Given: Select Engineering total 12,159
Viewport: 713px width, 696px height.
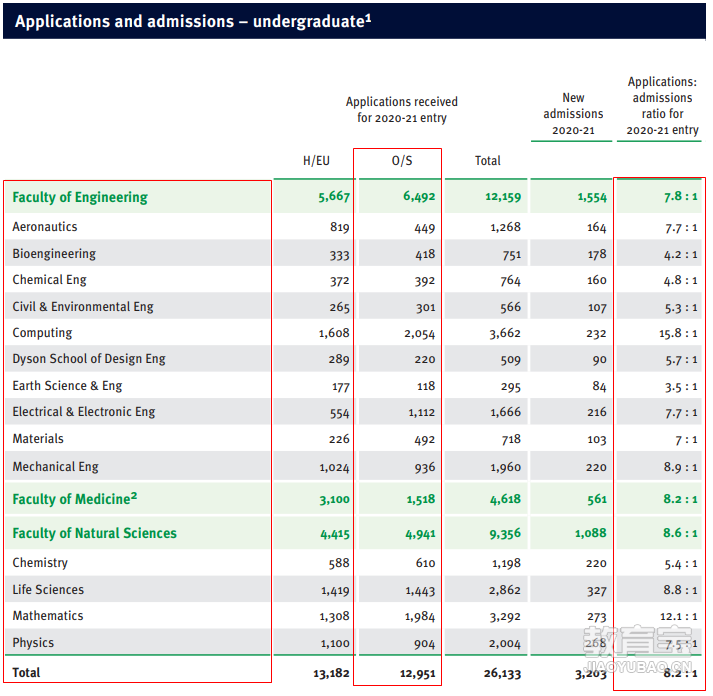Looking at the screenshot, I should (x=502, y=197).
